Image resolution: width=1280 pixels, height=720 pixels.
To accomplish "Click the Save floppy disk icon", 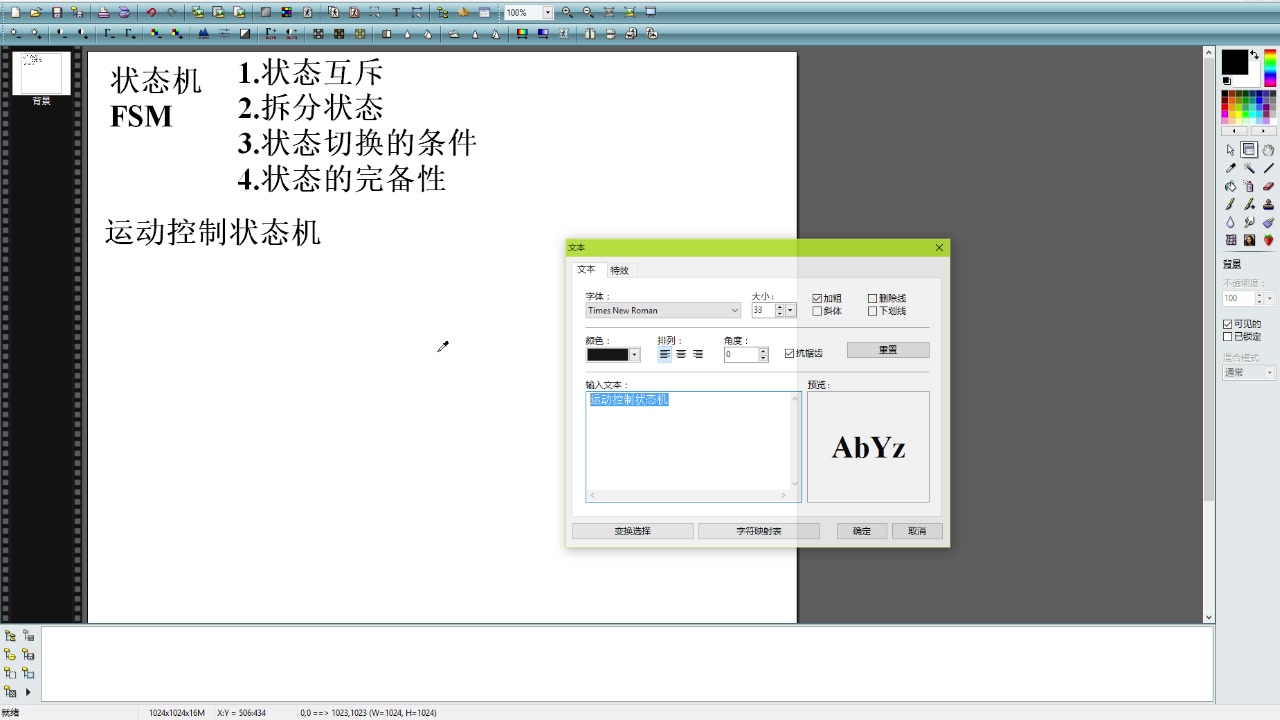I will click(x=57, y=12).
